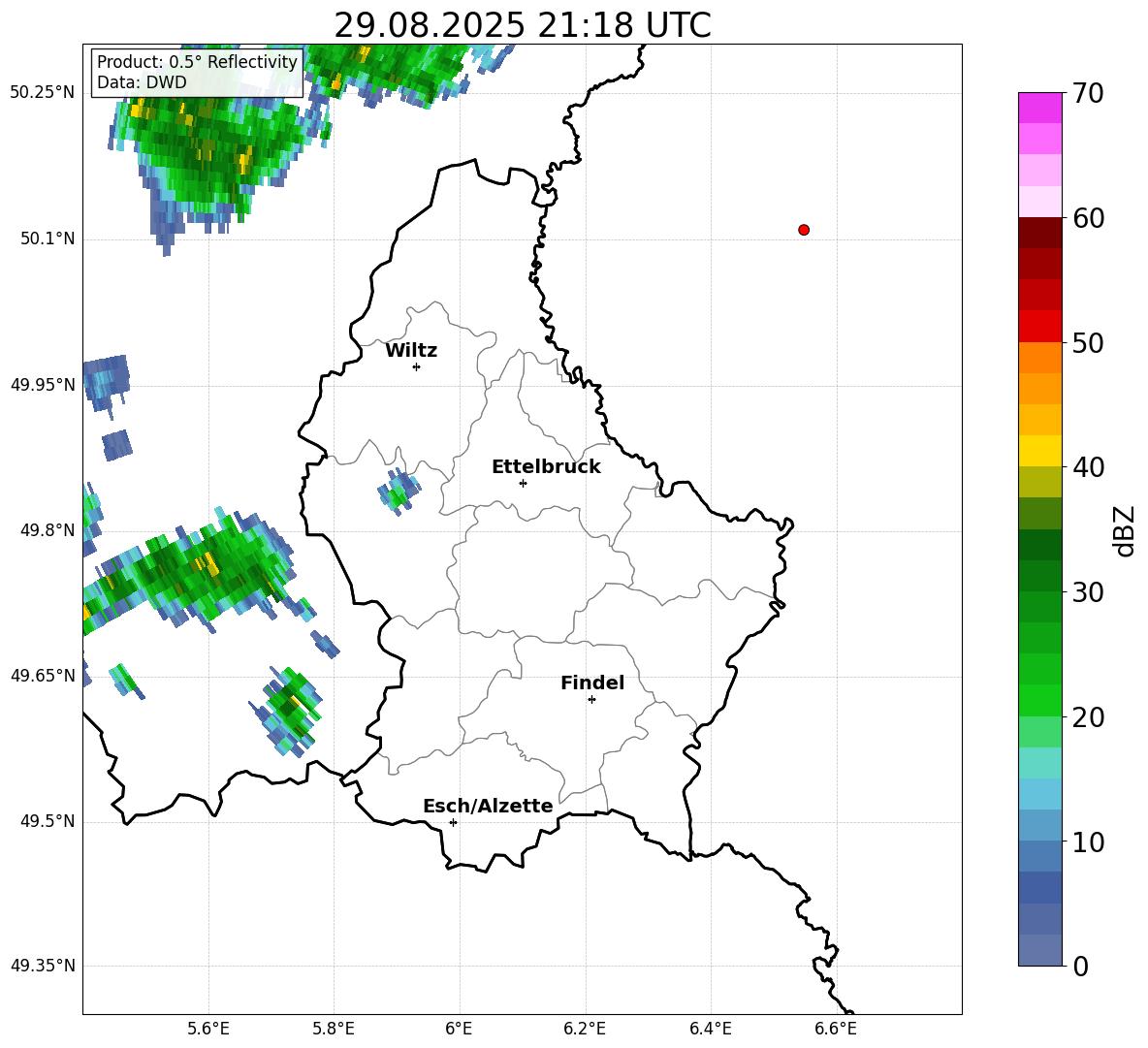Viewport: 1148px width, 1048px height.
Task: Click the 49.95°N latitude label
Action: [43, 384]
